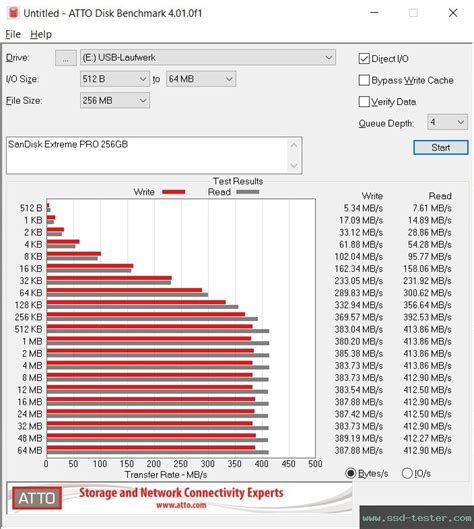Image resolution: width=474 pixels, height=529 pixels.
Task: Open the File menu
Action: (13, 34)
